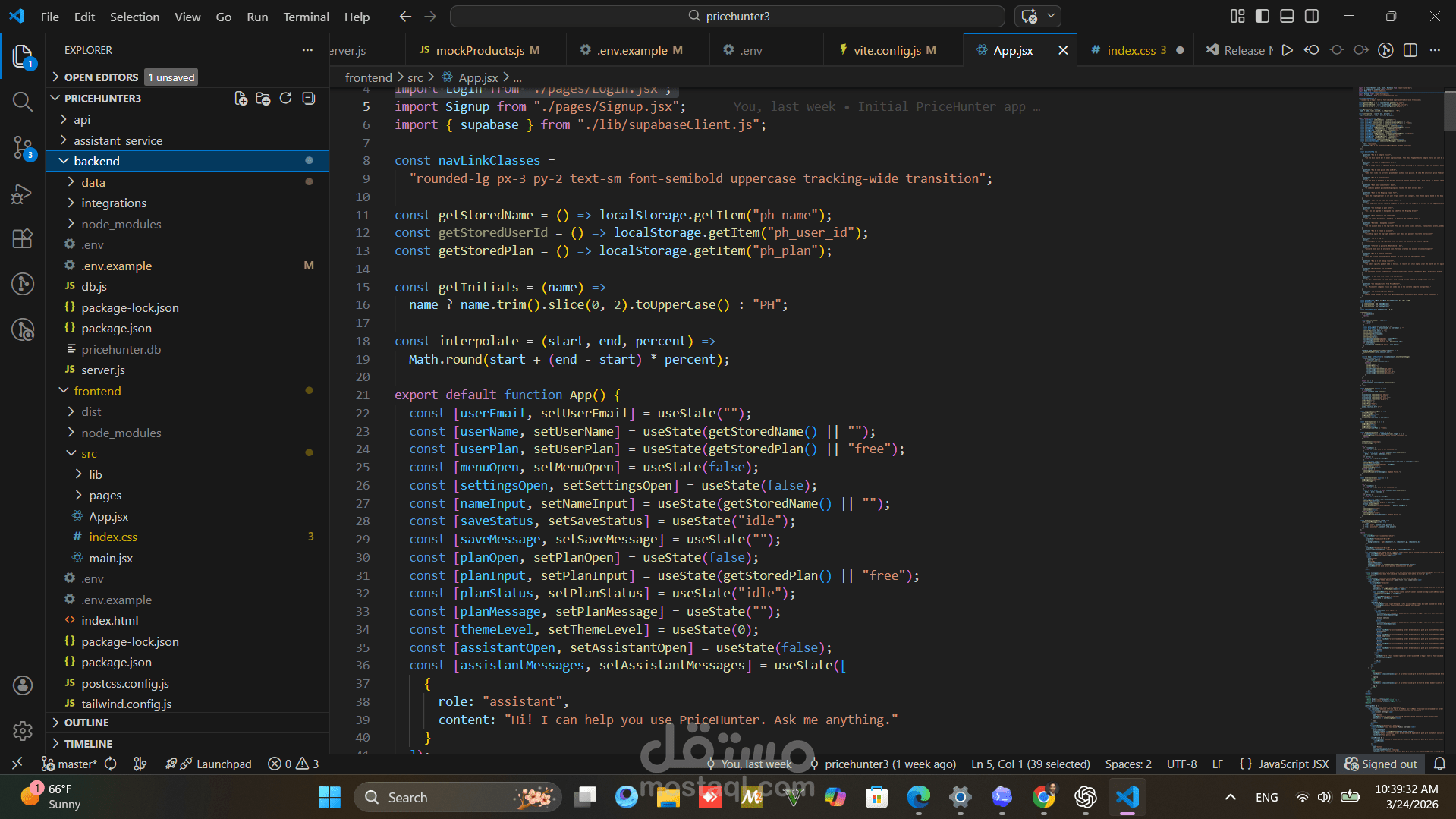
Task: Toggle the secondary side bar layout button
Action: click(1311, 16)
